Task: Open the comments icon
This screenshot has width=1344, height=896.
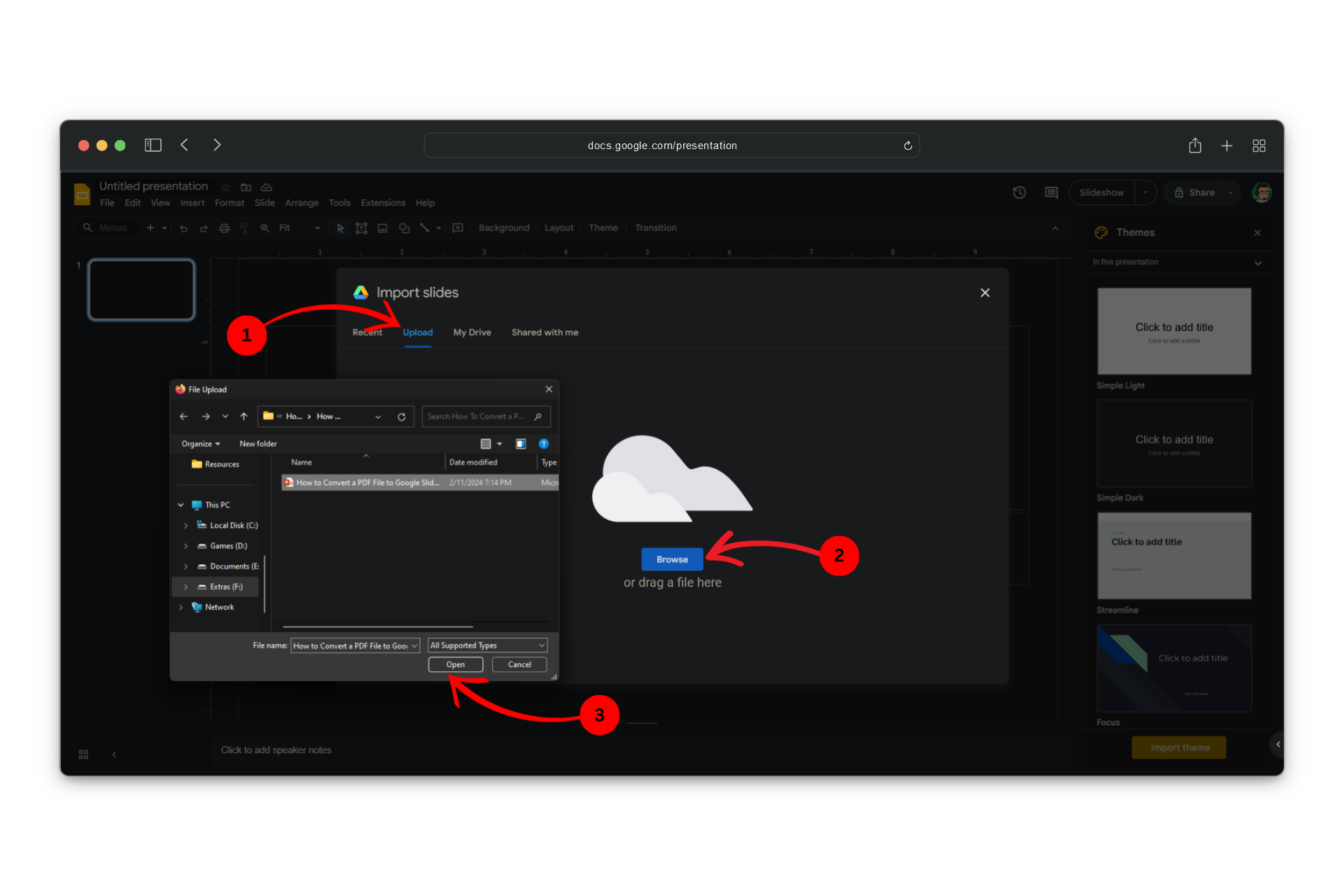Action: [1051, 192]
